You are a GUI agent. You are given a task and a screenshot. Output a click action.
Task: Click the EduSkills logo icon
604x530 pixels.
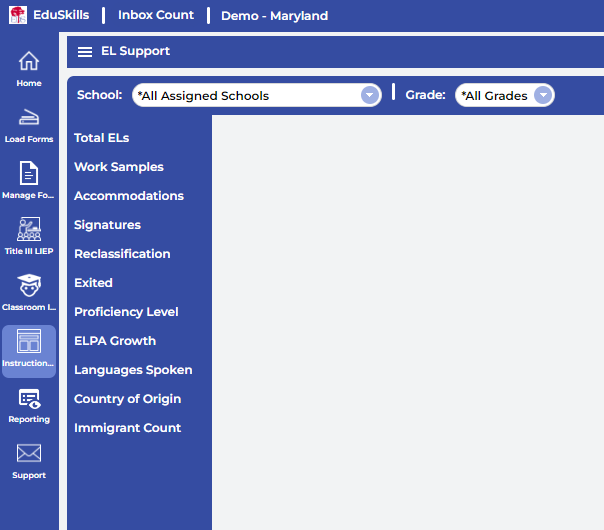(17, 15)
